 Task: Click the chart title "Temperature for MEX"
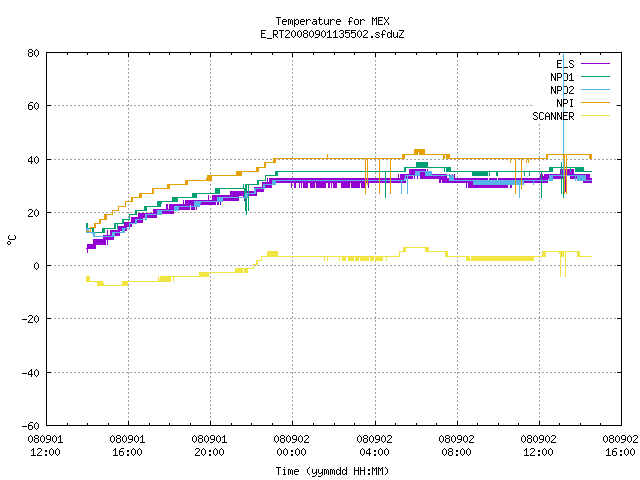tap(332, 21)
